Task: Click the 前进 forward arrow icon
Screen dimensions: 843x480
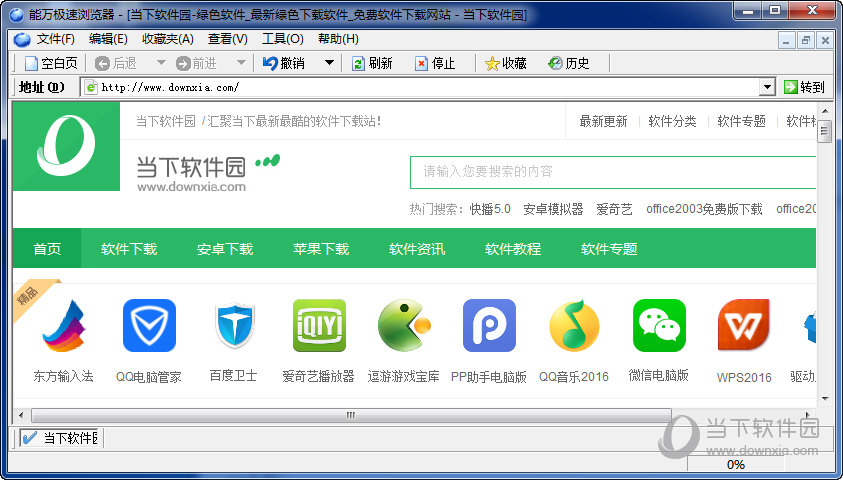Action: point(183,63)
